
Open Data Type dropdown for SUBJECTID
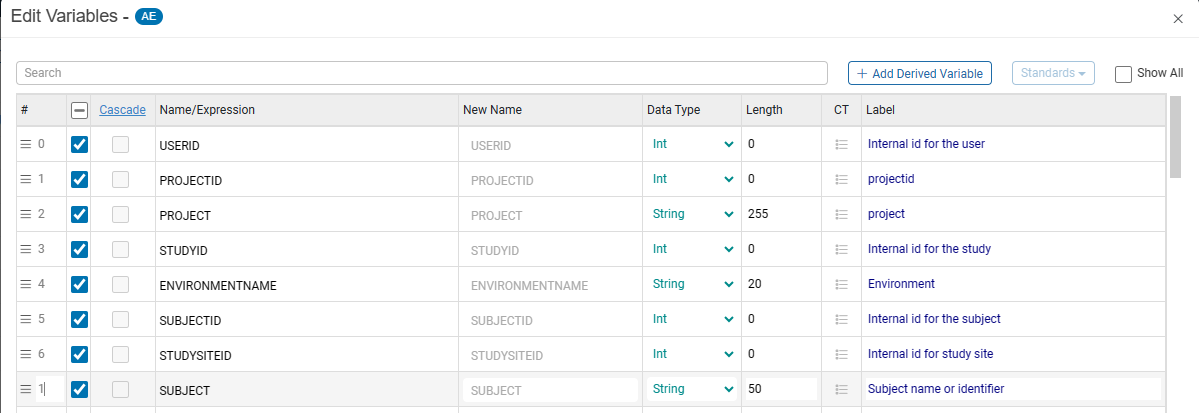(x=692, y=320)
